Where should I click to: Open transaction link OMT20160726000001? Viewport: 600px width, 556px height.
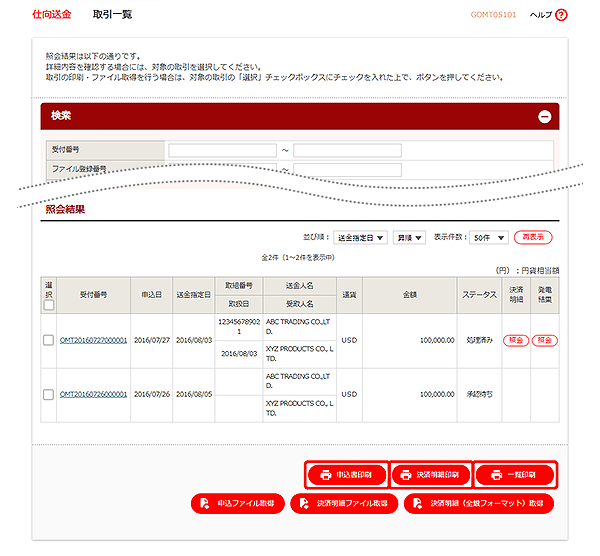click(93, 395)
